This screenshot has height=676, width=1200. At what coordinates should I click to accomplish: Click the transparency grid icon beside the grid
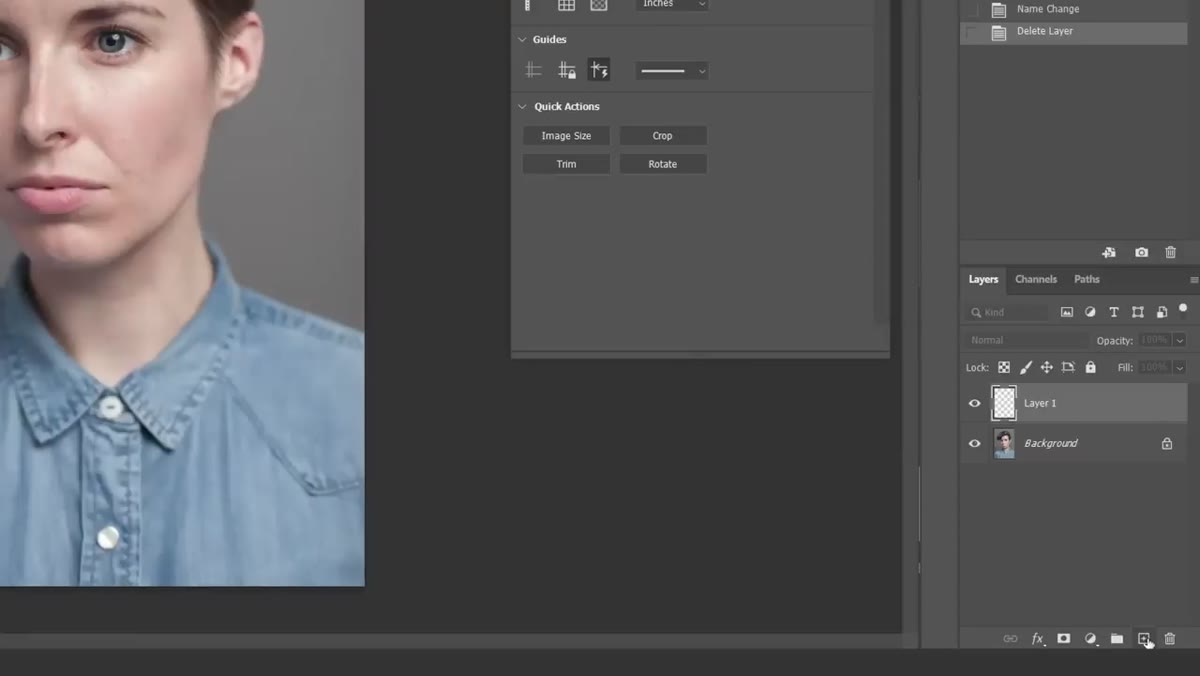coord(598,5)
